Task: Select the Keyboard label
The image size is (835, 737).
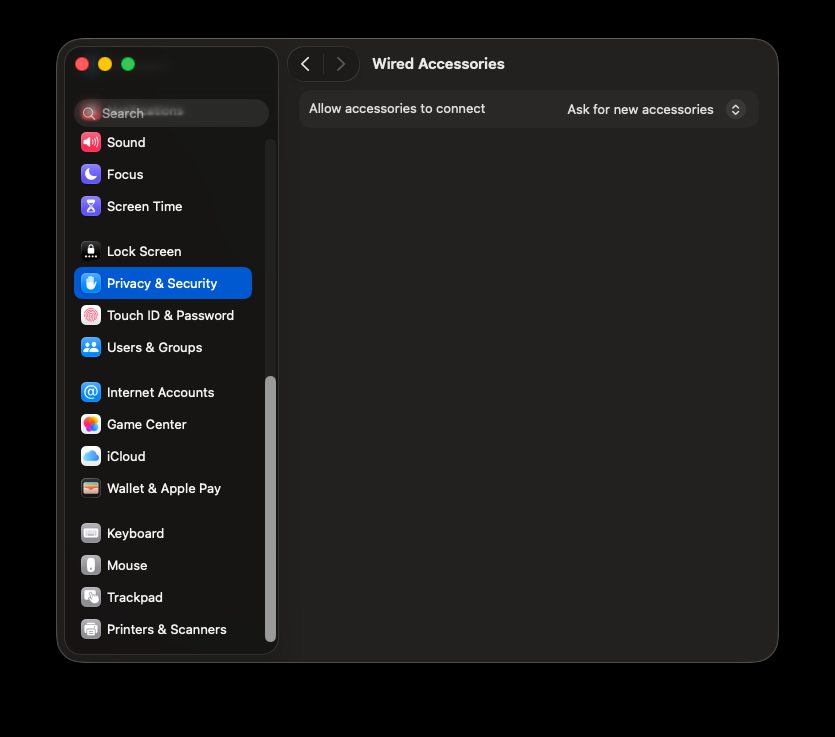Action: click(x=136, y=533)
